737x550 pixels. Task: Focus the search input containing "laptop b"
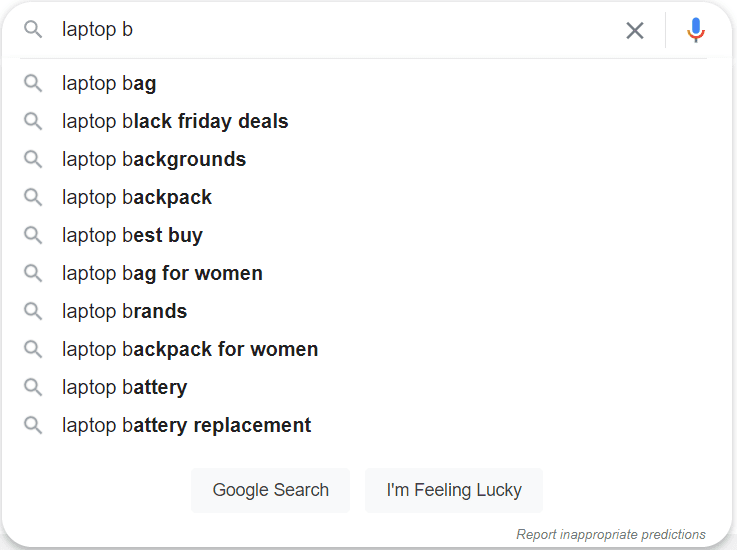coord(330,30)
